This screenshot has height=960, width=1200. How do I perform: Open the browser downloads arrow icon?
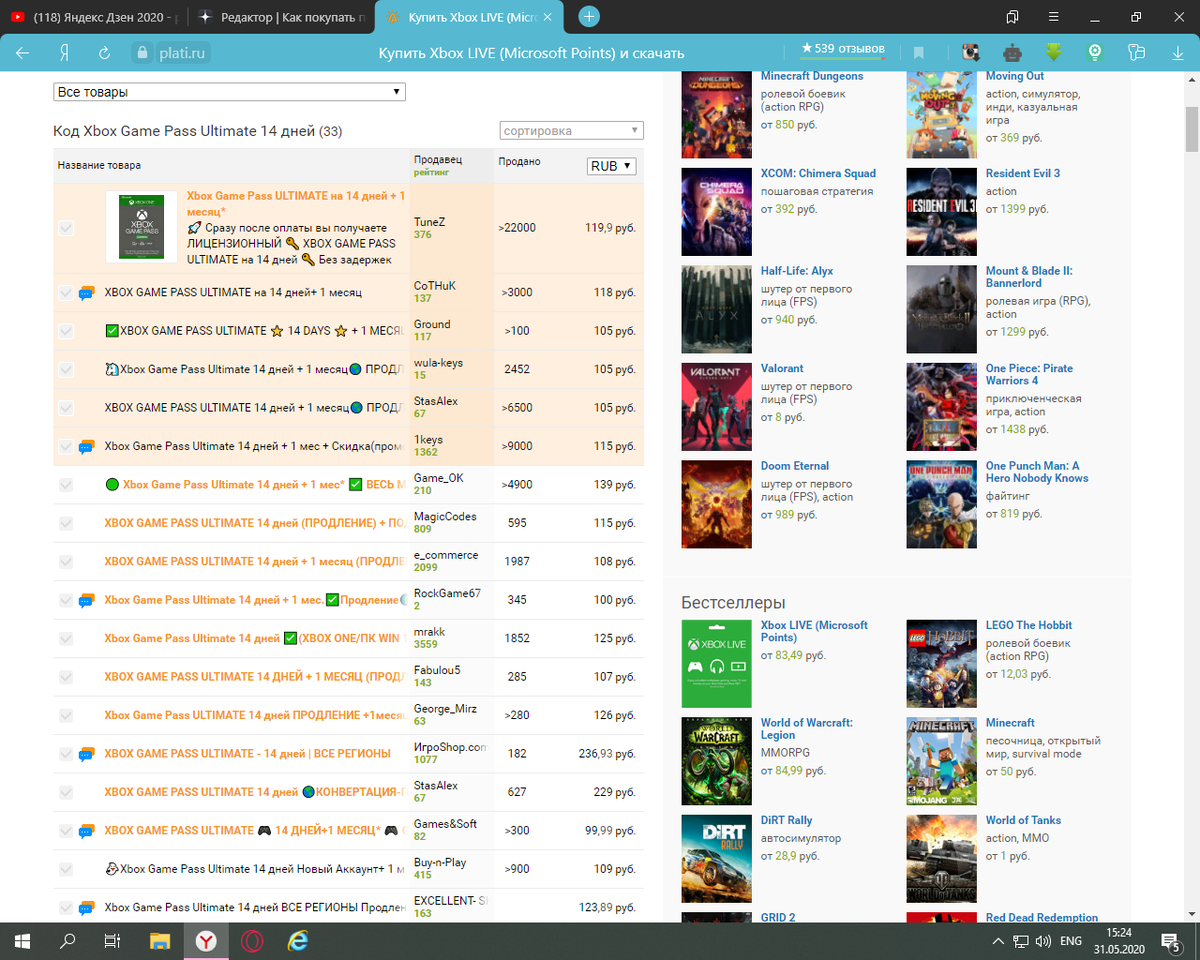tap(1176, 52)
